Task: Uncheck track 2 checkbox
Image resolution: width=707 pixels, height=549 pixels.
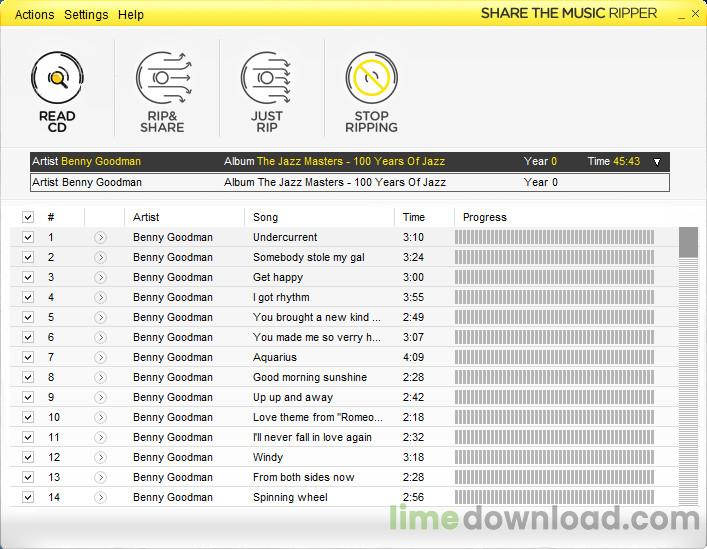Action: pyautogui.click(x=28, y=257)
